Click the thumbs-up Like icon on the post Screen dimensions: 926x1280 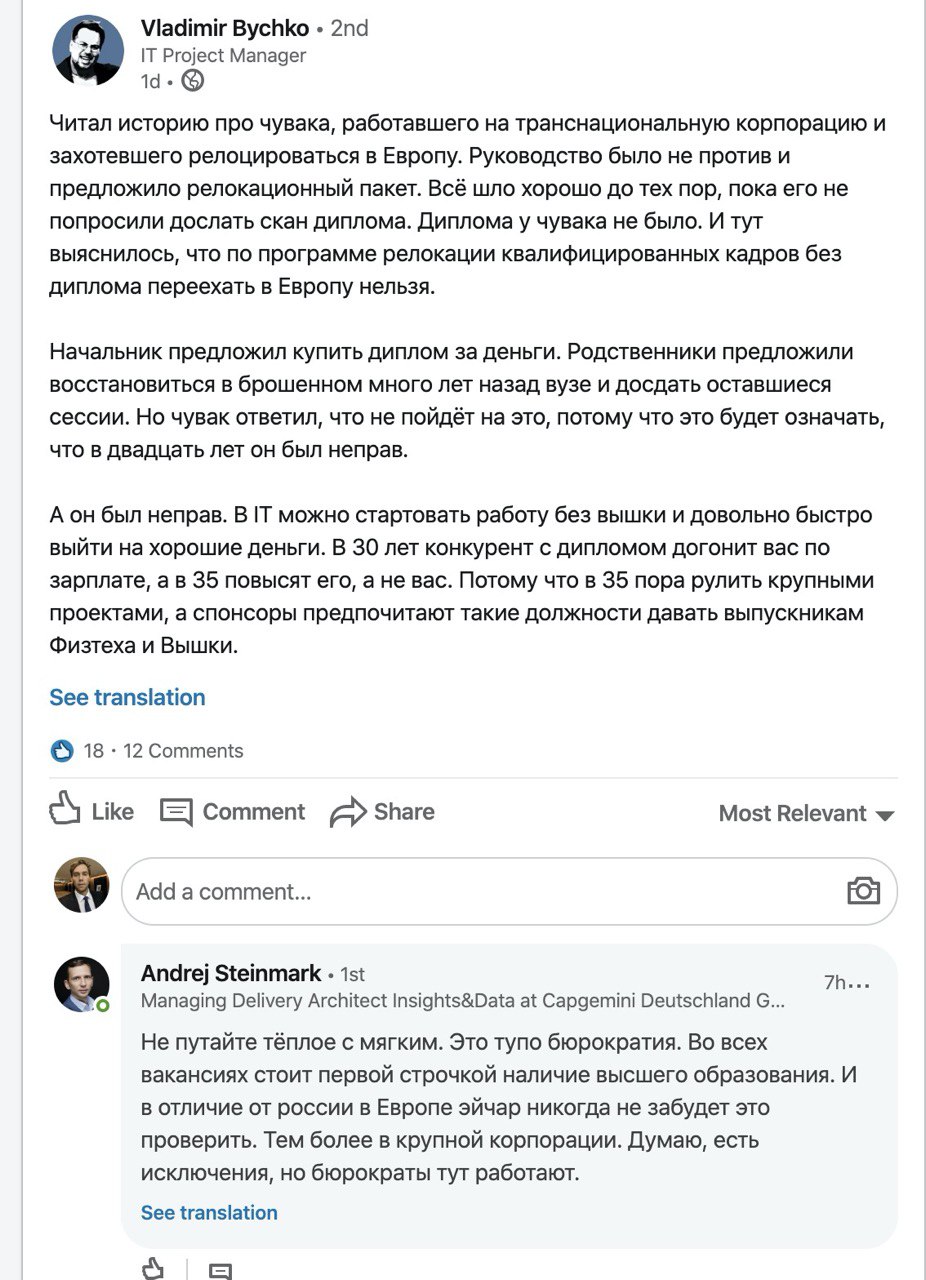point(65,810)
